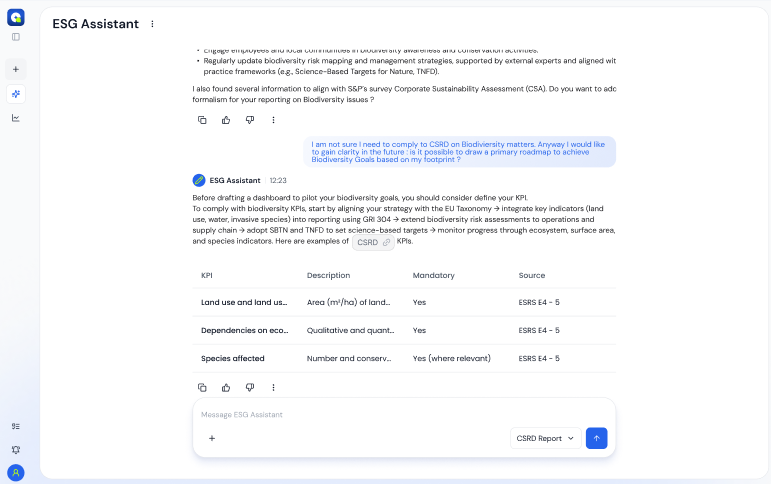771x484 pixels.
Task: Open the user profile avatar
Action: point(16,473)
